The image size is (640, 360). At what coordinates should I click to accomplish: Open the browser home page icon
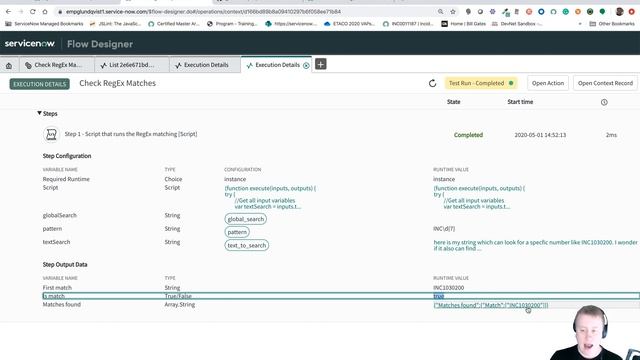(x=45, y=12)
